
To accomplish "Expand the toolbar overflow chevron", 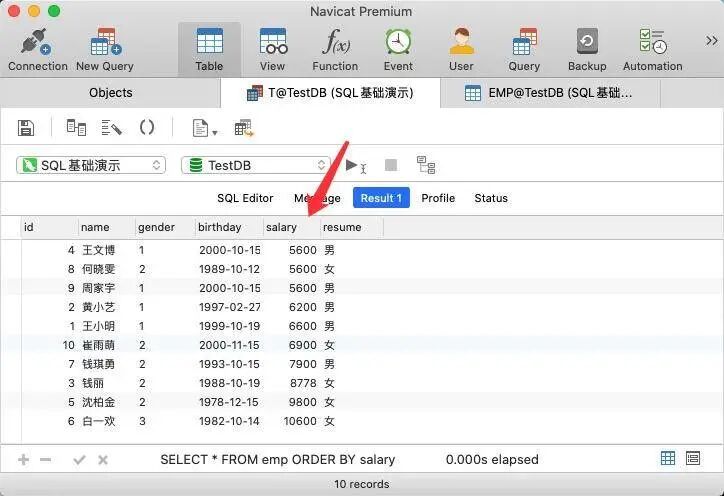I will [x=712, y=41].
